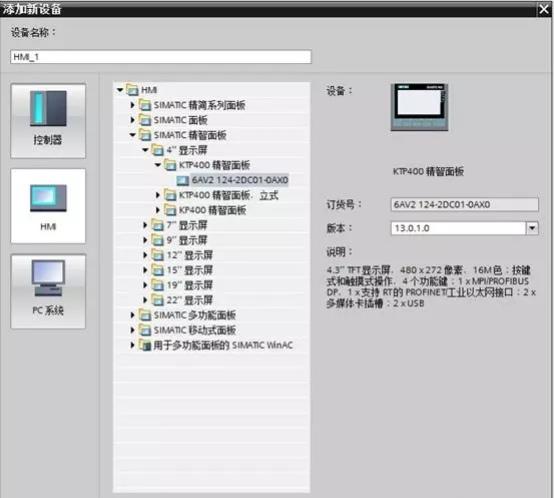The image size is (554, 498).
Task: Click the 9" 显示屏 folder icon
Action: click(x=158, y=240)
